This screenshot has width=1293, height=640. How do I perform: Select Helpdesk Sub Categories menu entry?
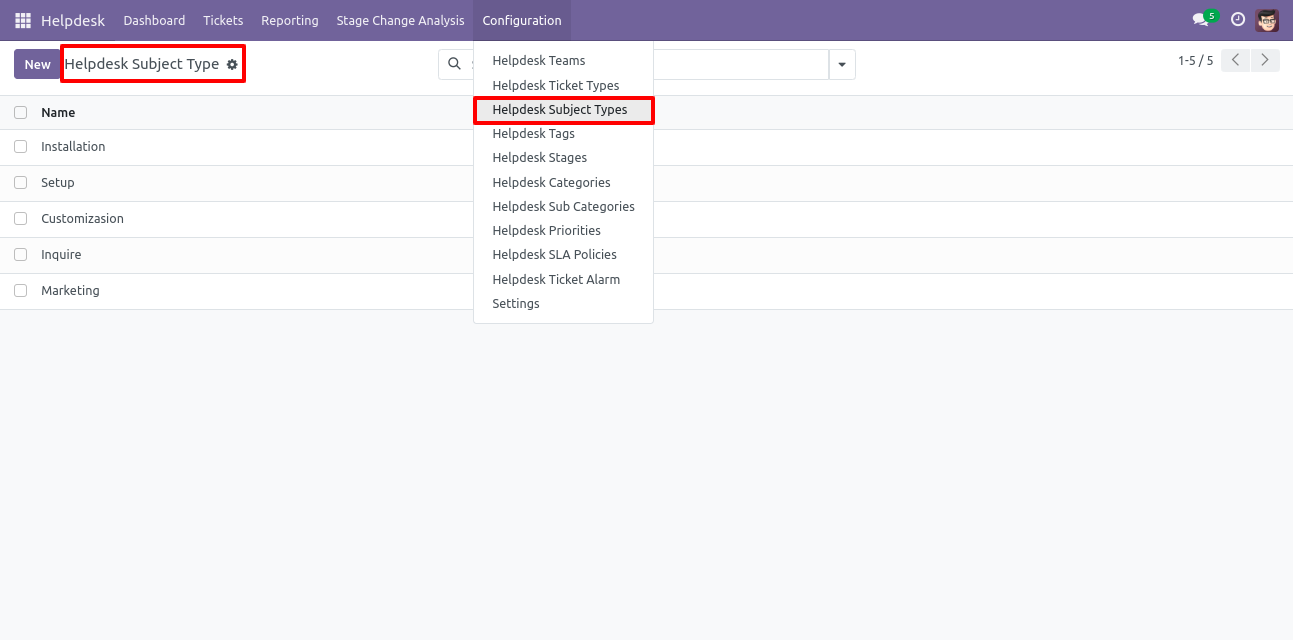click(563, 207)
